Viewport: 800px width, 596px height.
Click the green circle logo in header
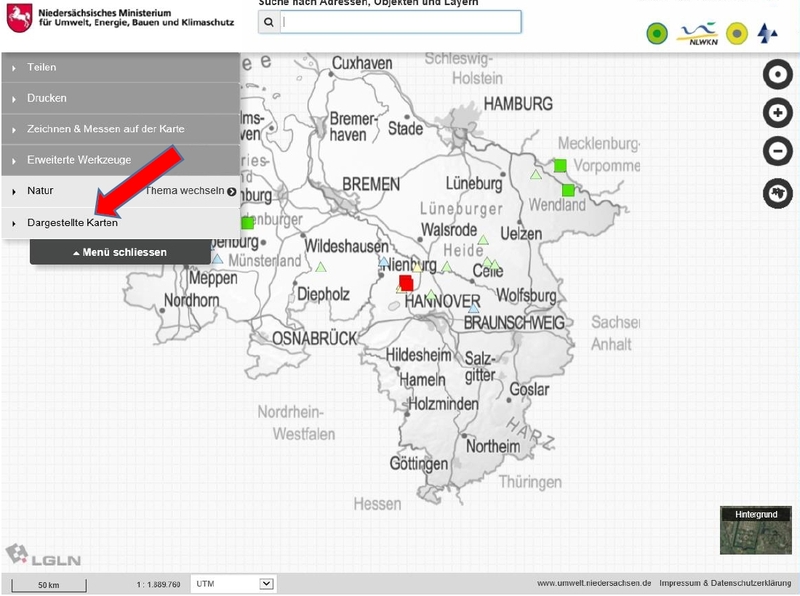pos(656,34)
